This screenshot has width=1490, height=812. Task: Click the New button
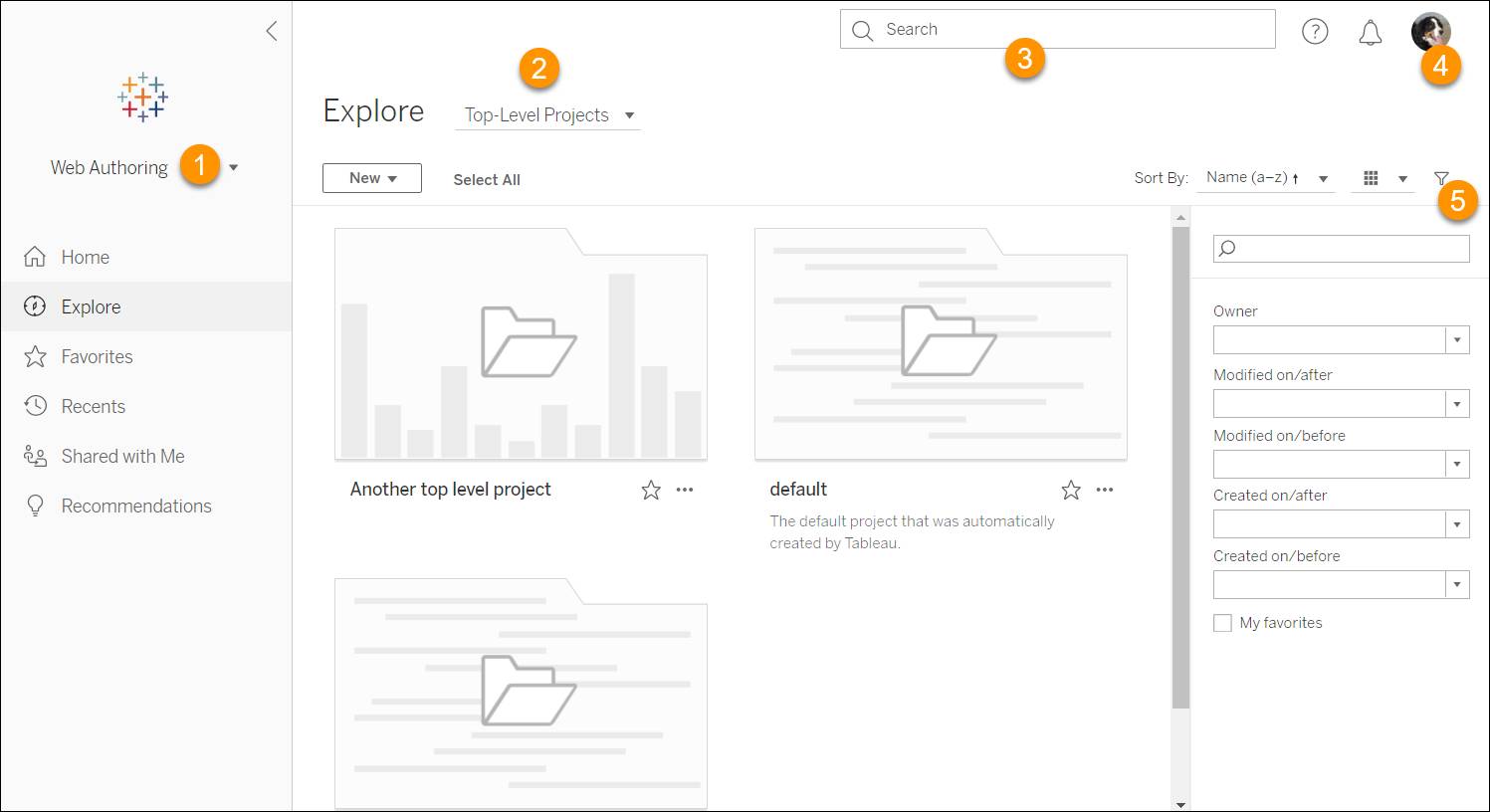click(371, 178)
